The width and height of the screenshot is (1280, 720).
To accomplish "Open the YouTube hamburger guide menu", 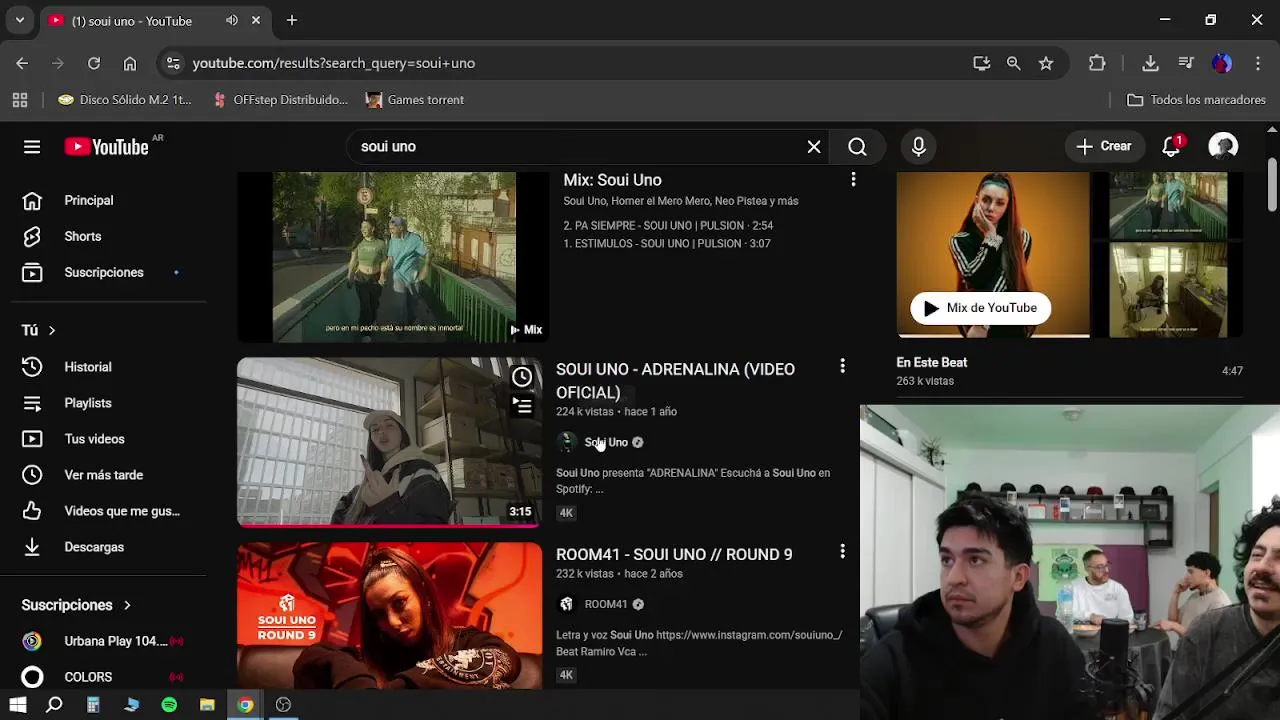I will click(x=32, y=147).
